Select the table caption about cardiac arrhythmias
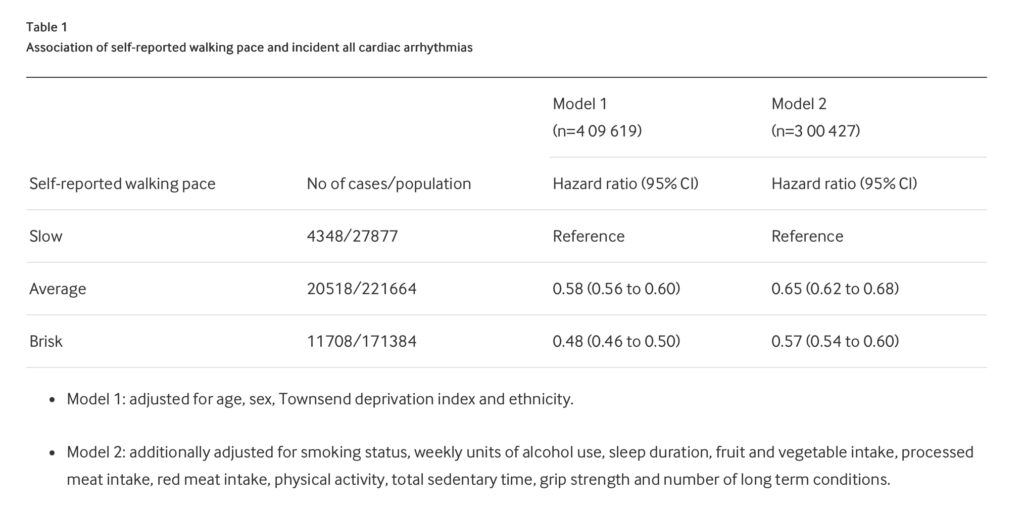The height and width of the screenshot is (509, 1024). 249,48
